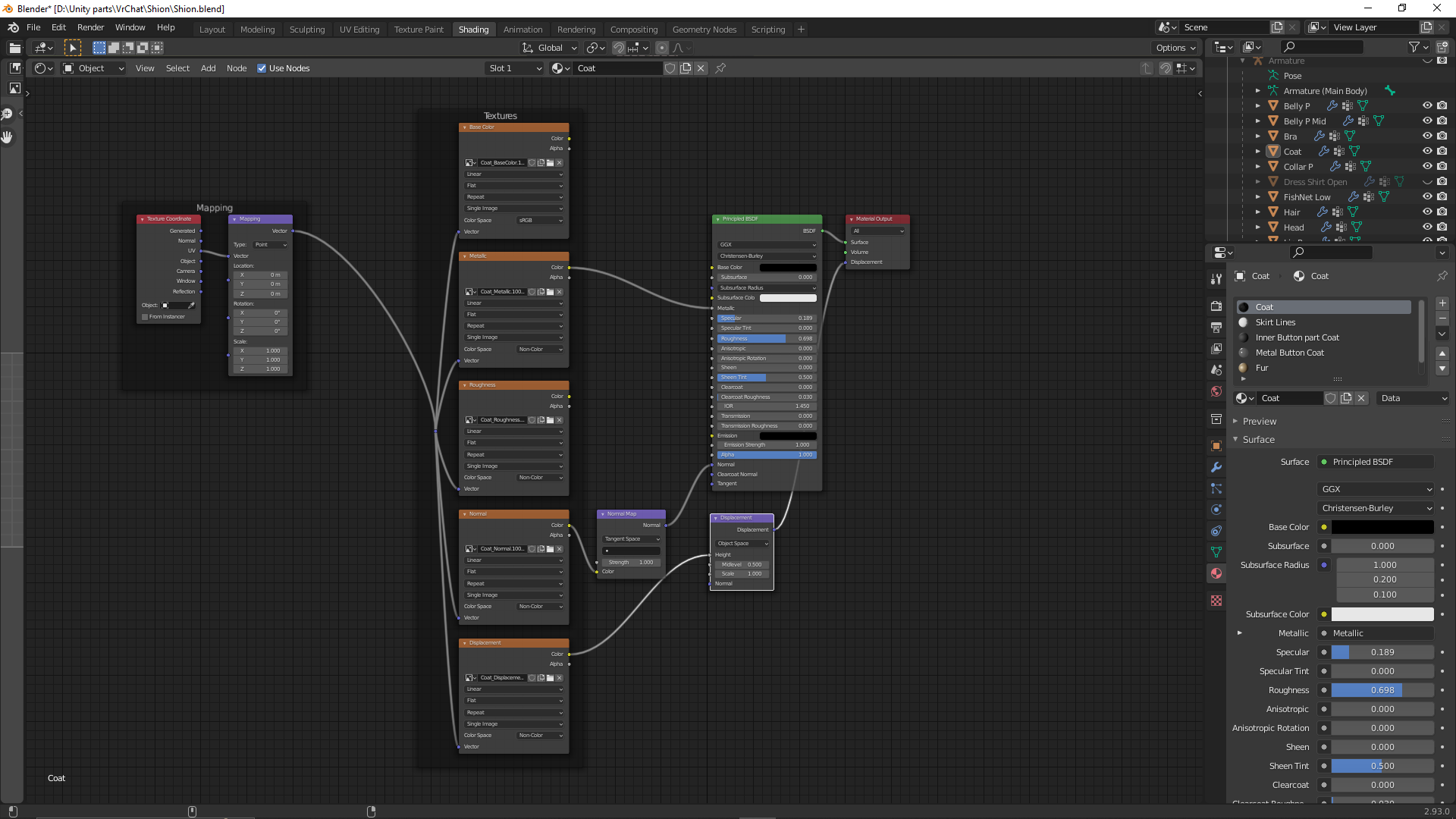Open the Render properties tab
1456x819 pixels.
(1216, 306)
